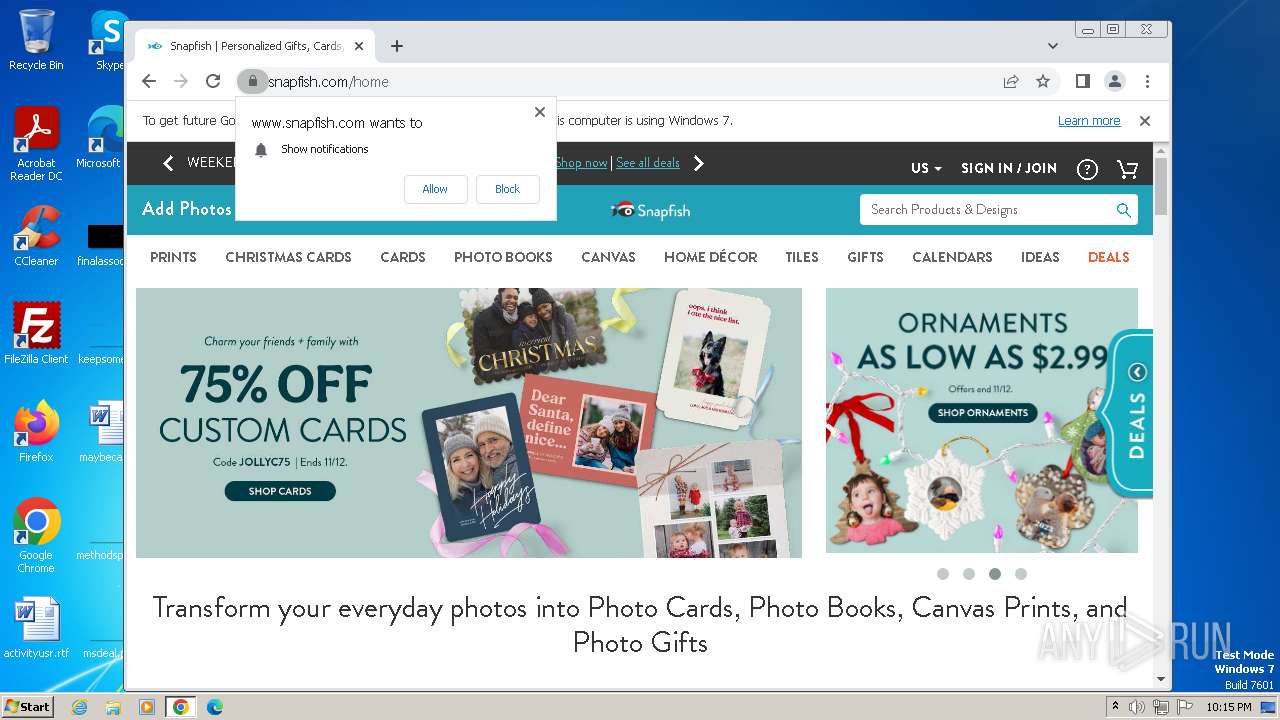The height and width of the screenshot is (720, 1280).
Task: Allow notifications from snapfish.com
Action: point(435,189)
